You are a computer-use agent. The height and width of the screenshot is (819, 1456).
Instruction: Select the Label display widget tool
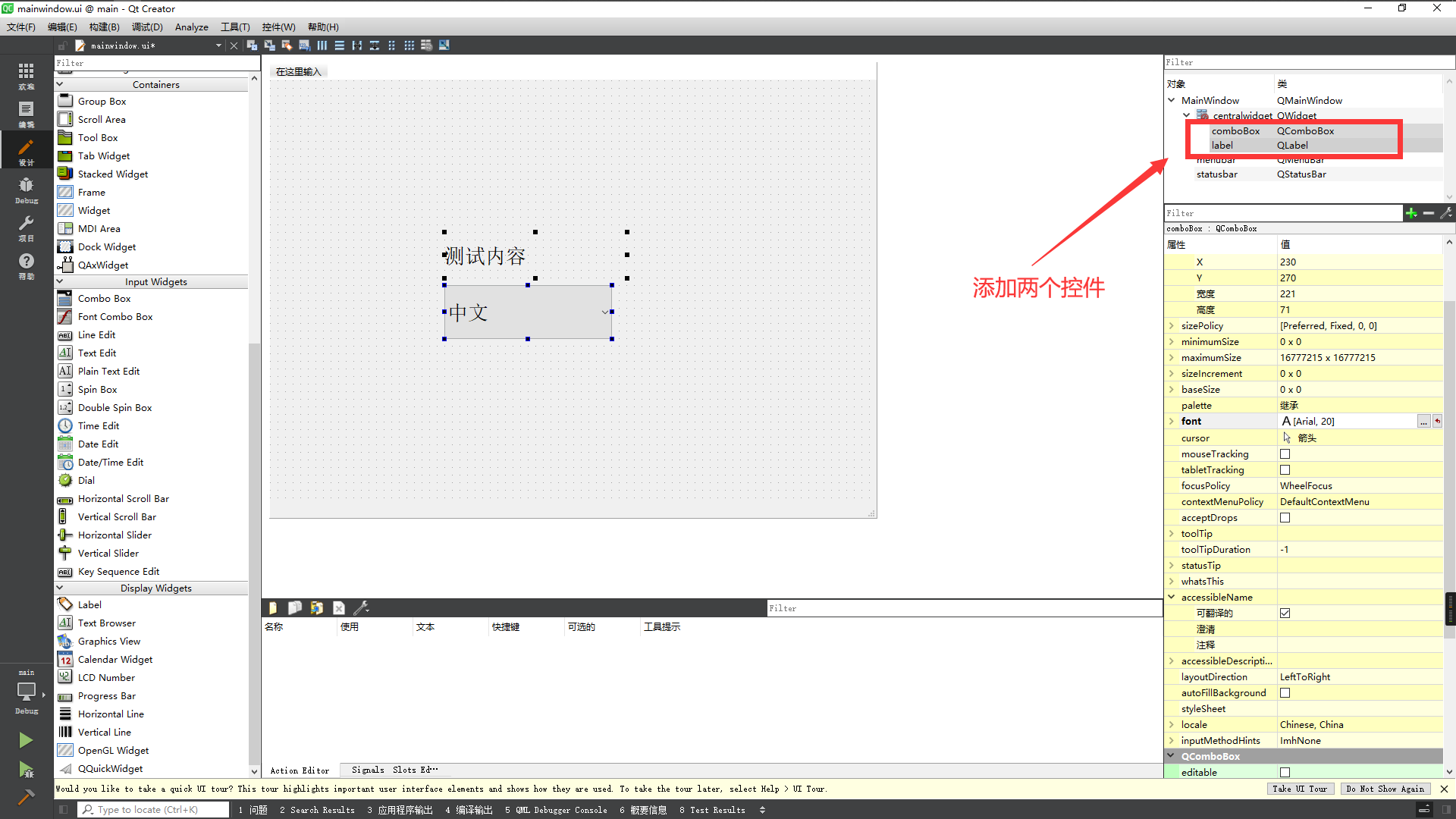pyautogui.click(x=89, y=605)
